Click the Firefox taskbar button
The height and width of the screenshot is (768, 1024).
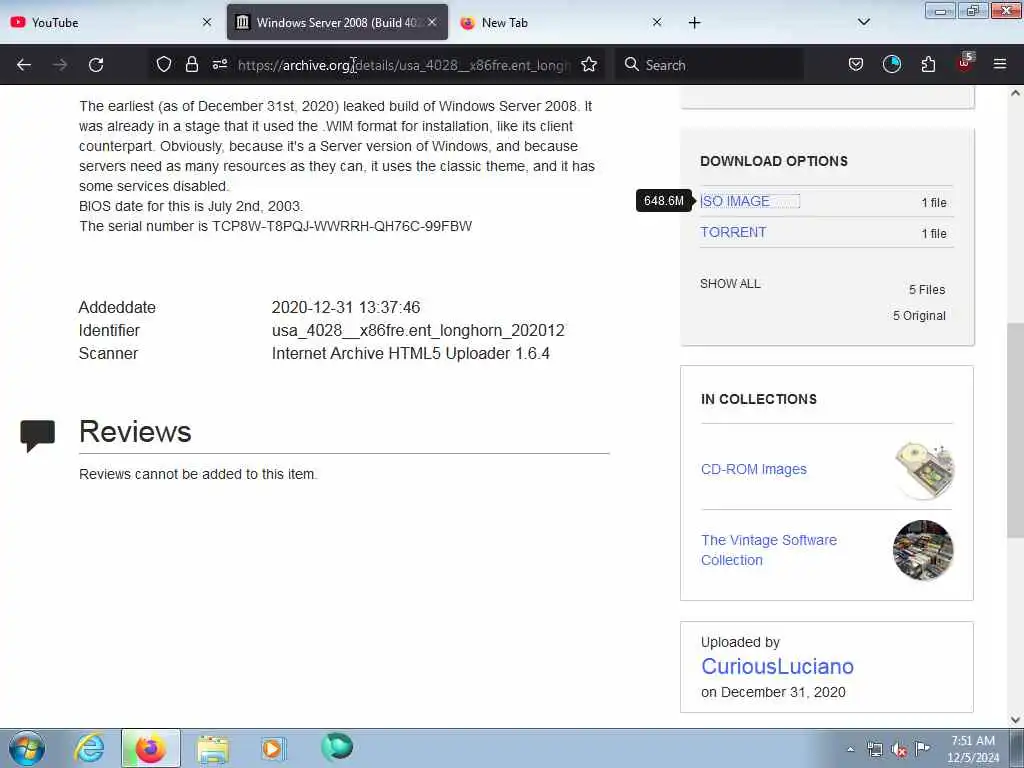coord(150,748)
